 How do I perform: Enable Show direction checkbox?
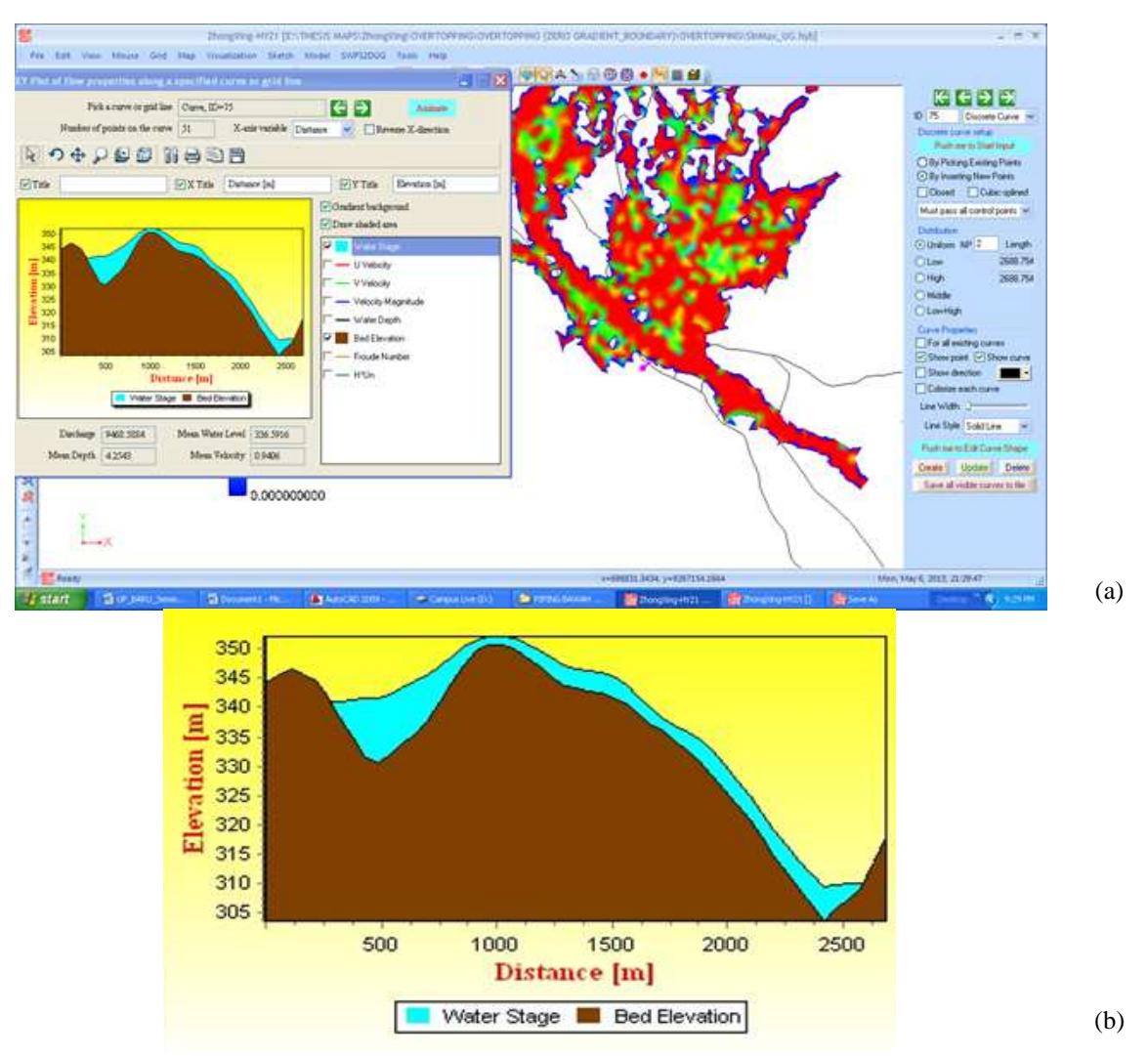[921, 372]
